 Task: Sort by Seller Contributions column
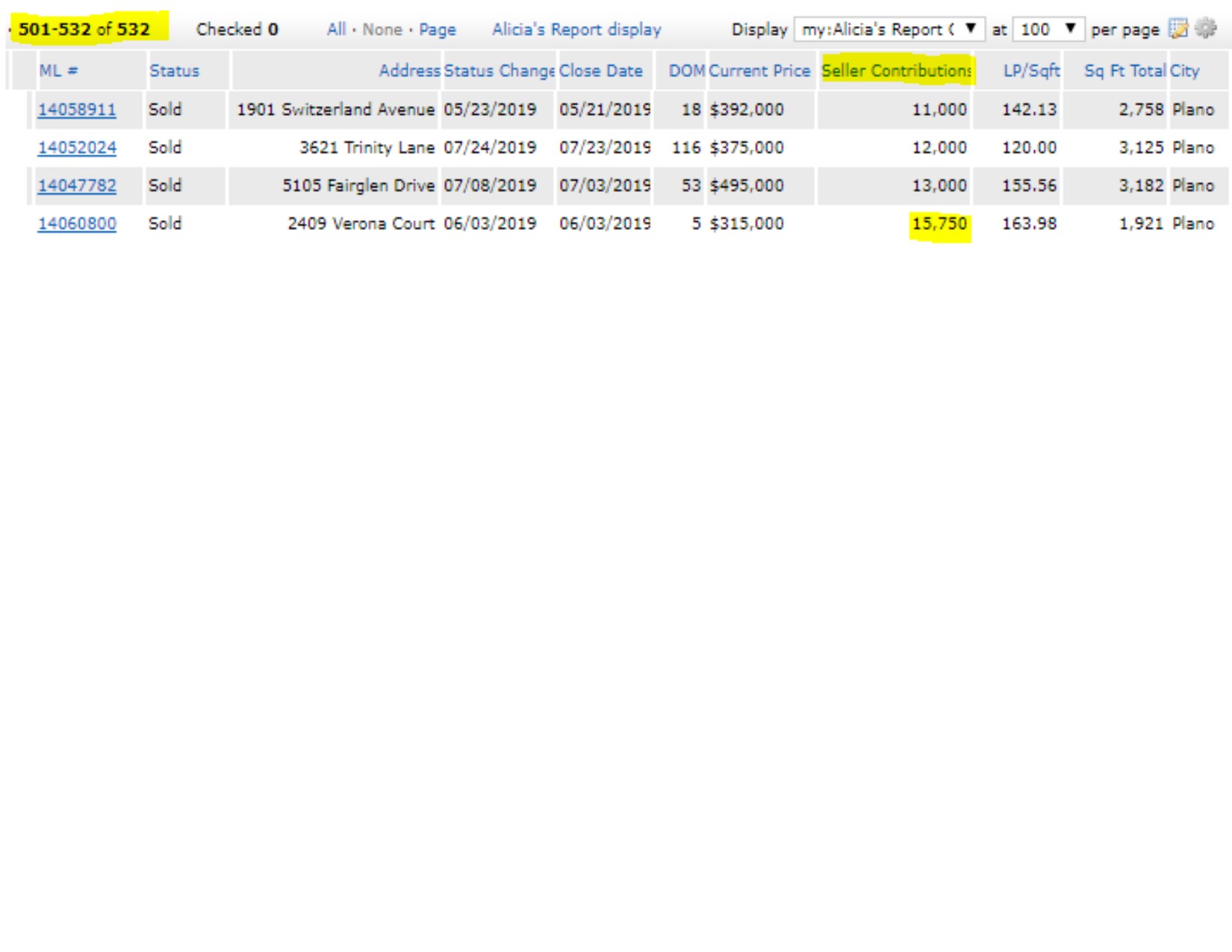(x=896, y=71)
